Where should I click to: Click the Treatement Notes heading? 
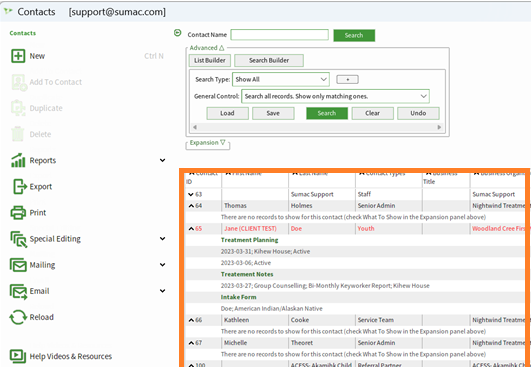coord(247,275)
